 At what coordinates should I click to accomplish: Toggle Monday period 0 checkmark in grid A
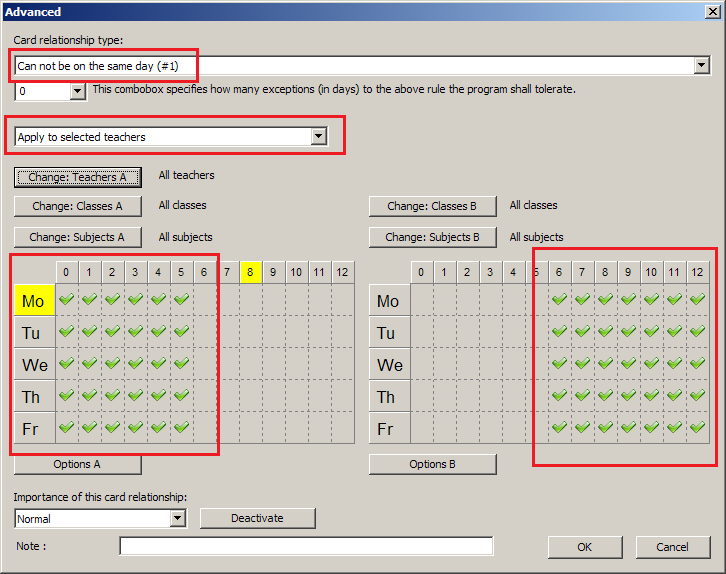[66, 300]
